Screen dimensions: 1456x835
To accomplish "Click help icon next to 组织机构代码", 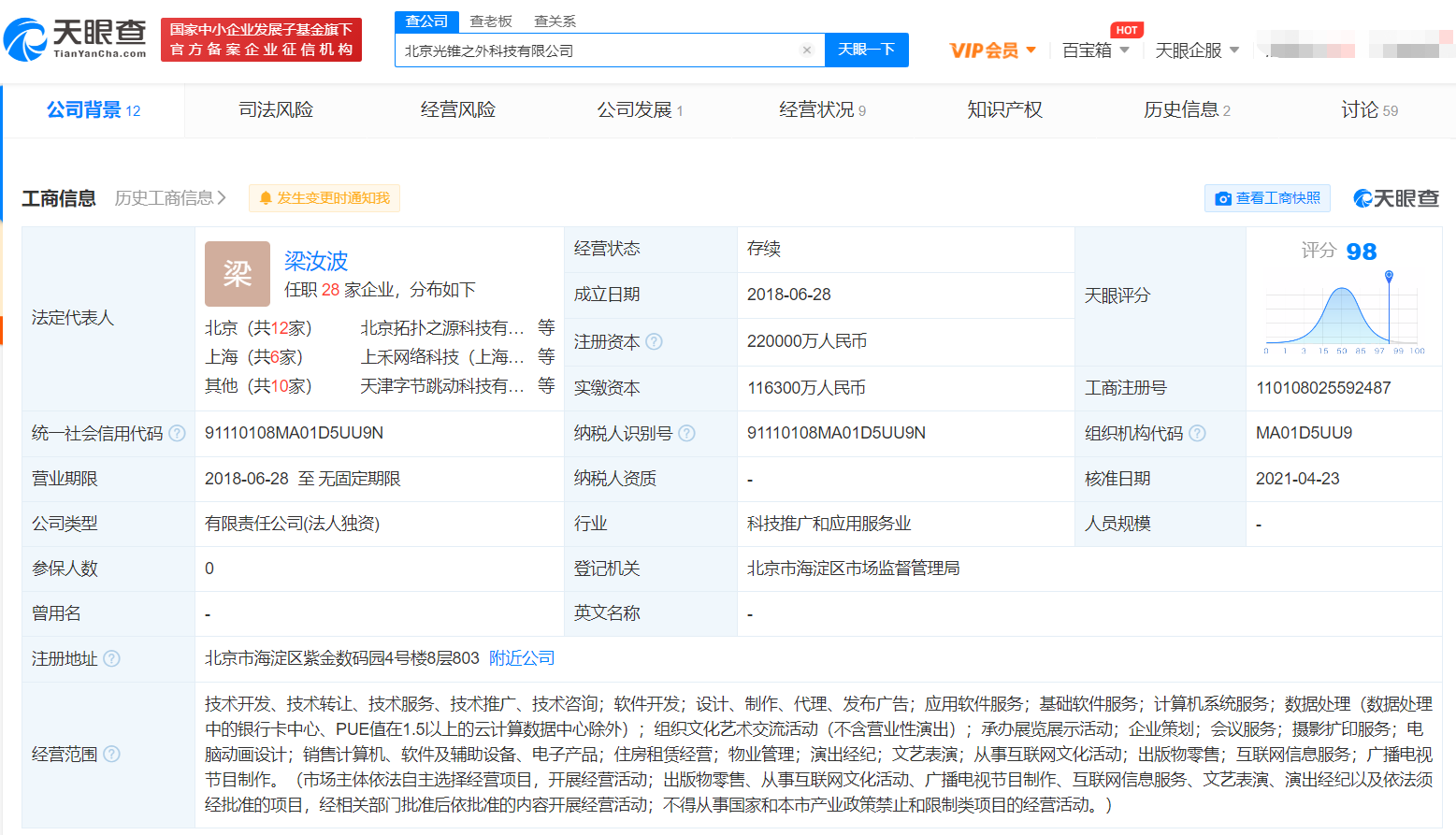I will click(x=1197, y=434).
